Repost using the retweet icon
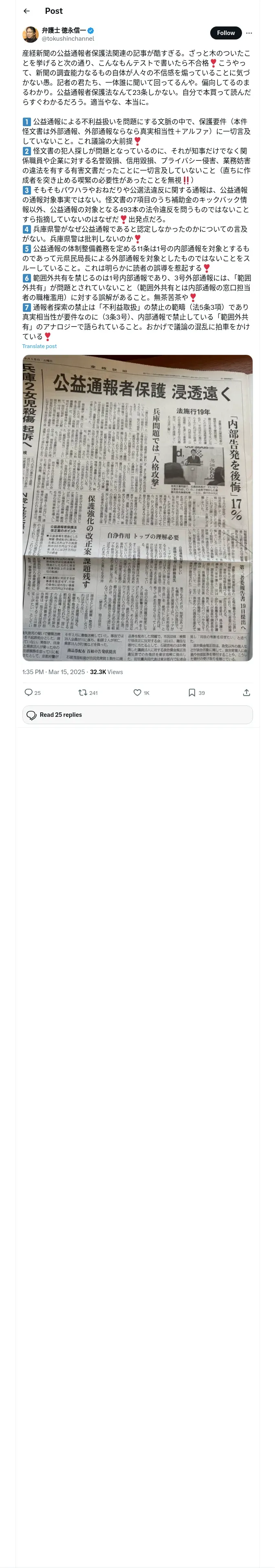Viewport: 275px width, 1568px height. [x=82, y=692]
